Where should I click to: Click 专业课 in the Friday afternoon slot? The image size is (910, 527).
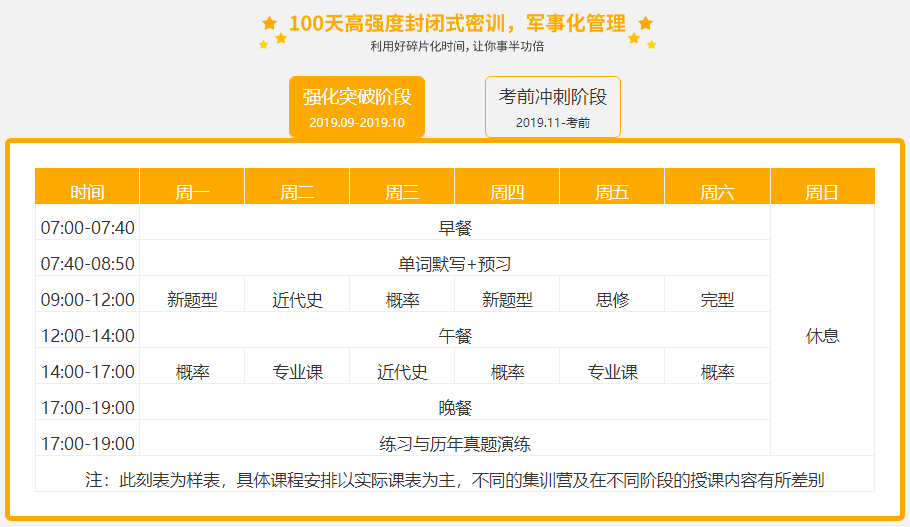click(612, 372)
